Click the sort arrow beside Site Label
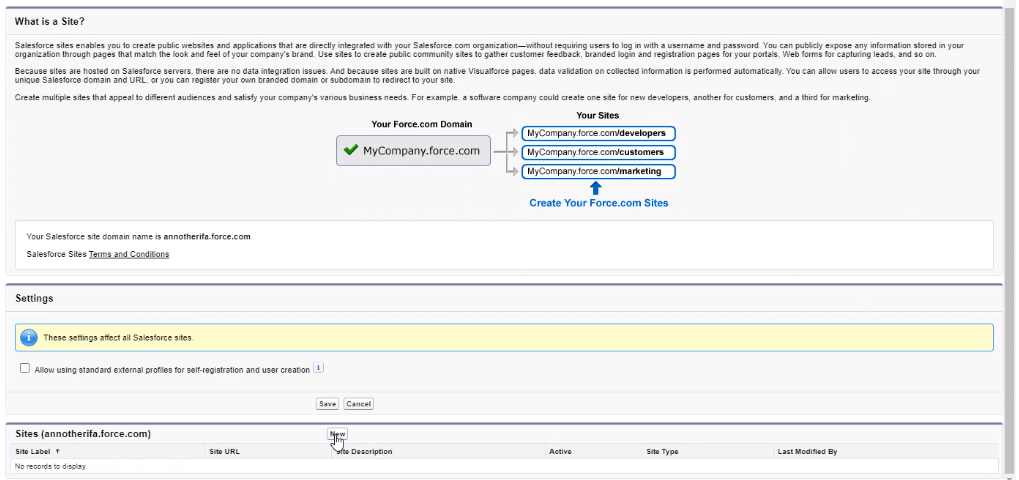1019x480 pixels. pyautogui.click(x=58, y=451)
